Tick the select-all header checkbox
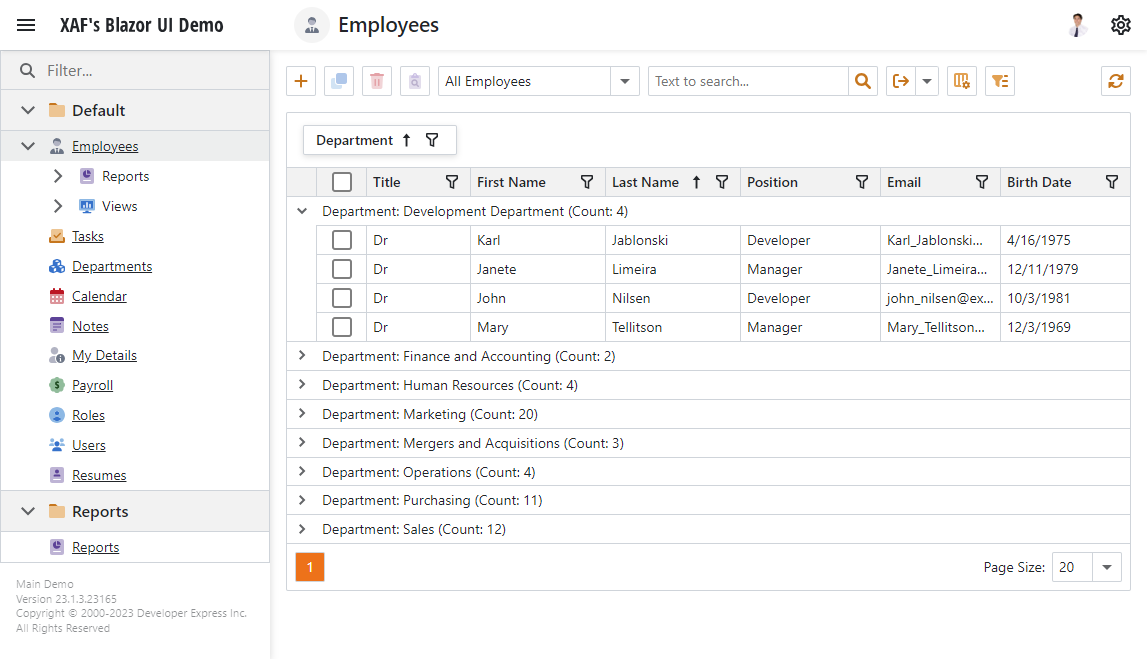This screenshot has width=1147, height=659. tap(342, 182)
